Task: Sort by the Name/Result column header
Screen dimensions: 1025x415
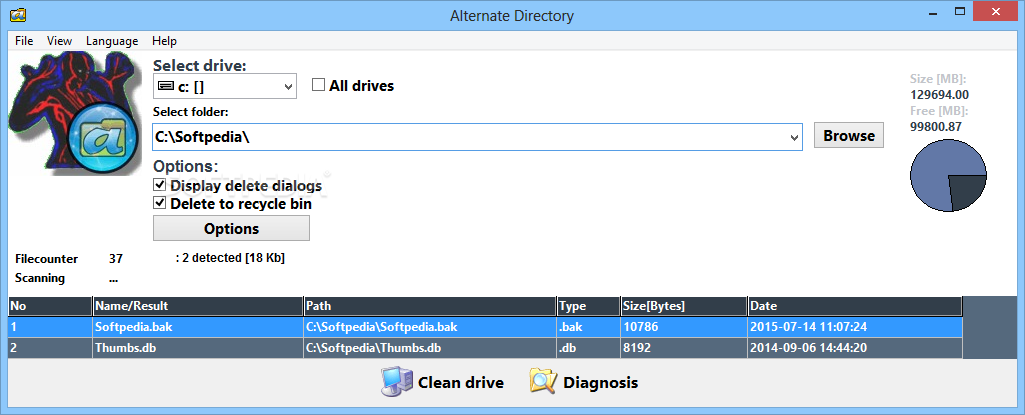Action: point(198,306)
